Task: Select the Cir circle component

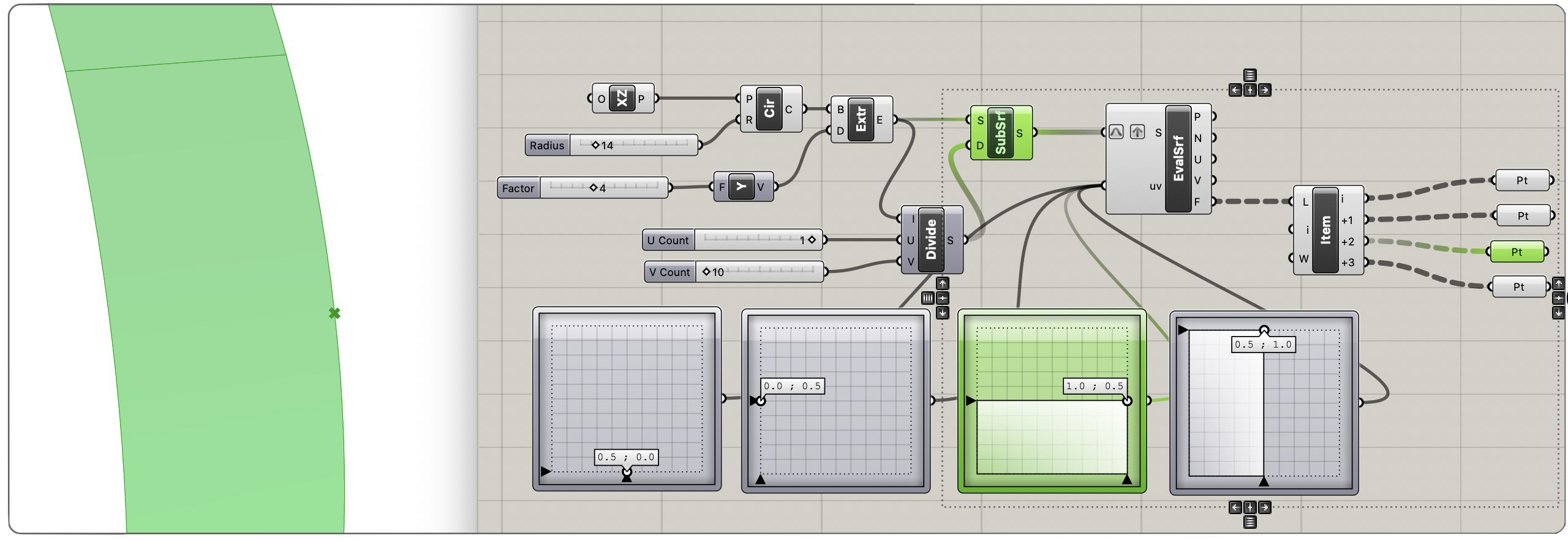Action: coord(769,109)
